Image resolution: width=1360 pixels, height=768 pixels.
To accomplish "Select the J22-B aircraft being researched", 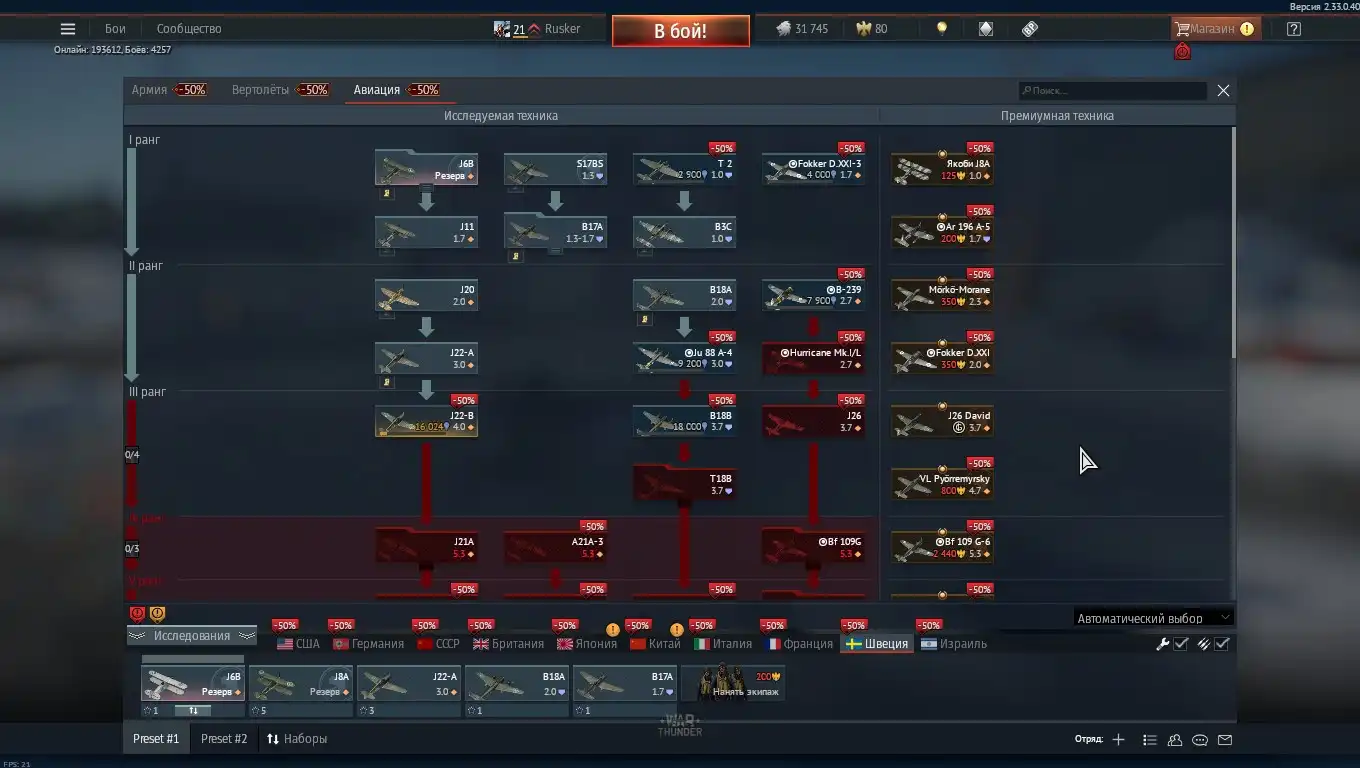I will point(426,422).
